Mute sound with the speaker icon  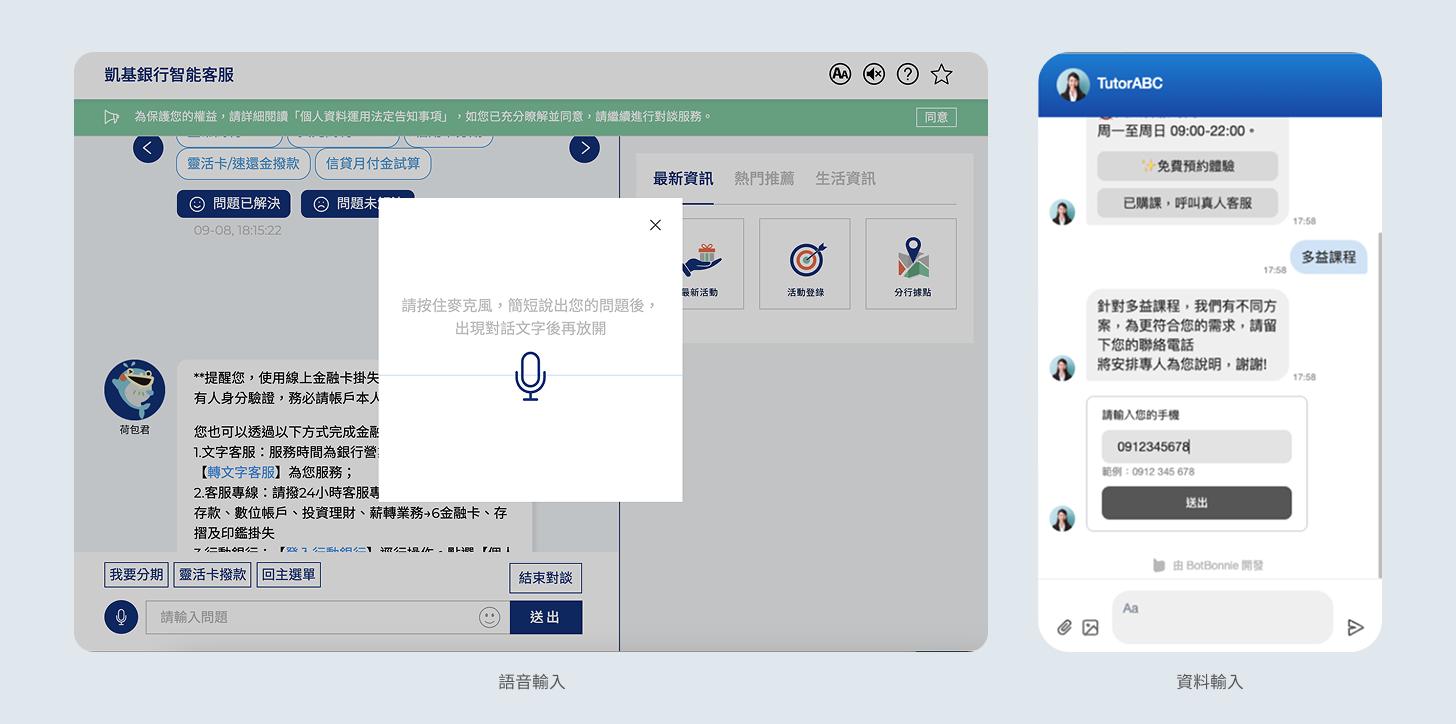[x=874, y=74]
